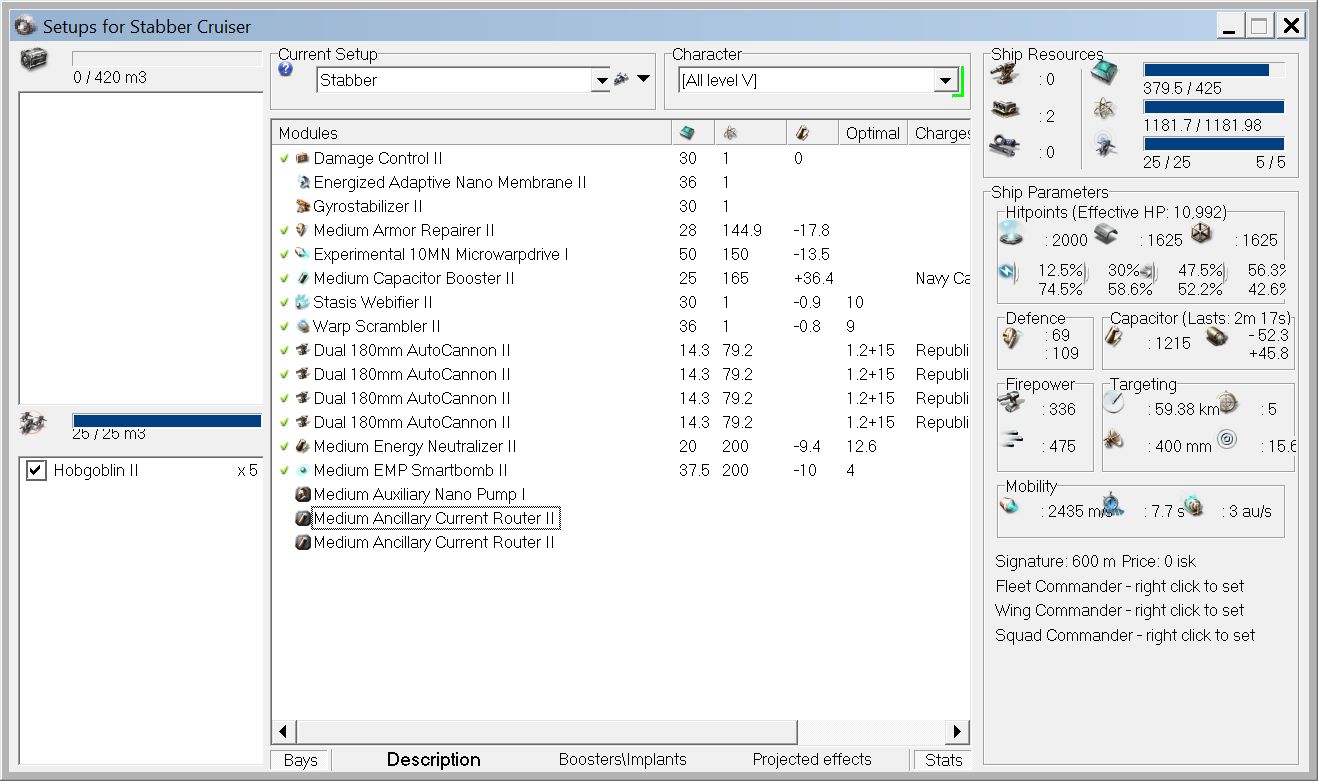
Task: Open the Projected effects tab
Action: [x=811, y=759]
